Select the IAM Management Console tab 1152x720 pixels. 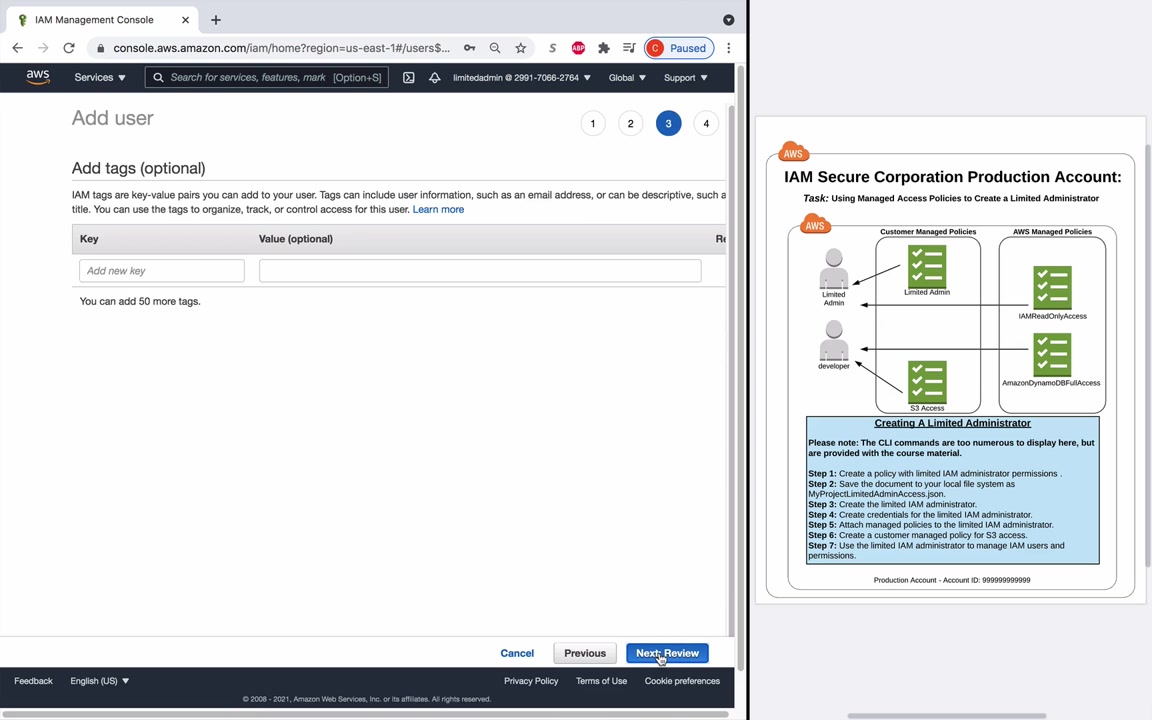103,20
